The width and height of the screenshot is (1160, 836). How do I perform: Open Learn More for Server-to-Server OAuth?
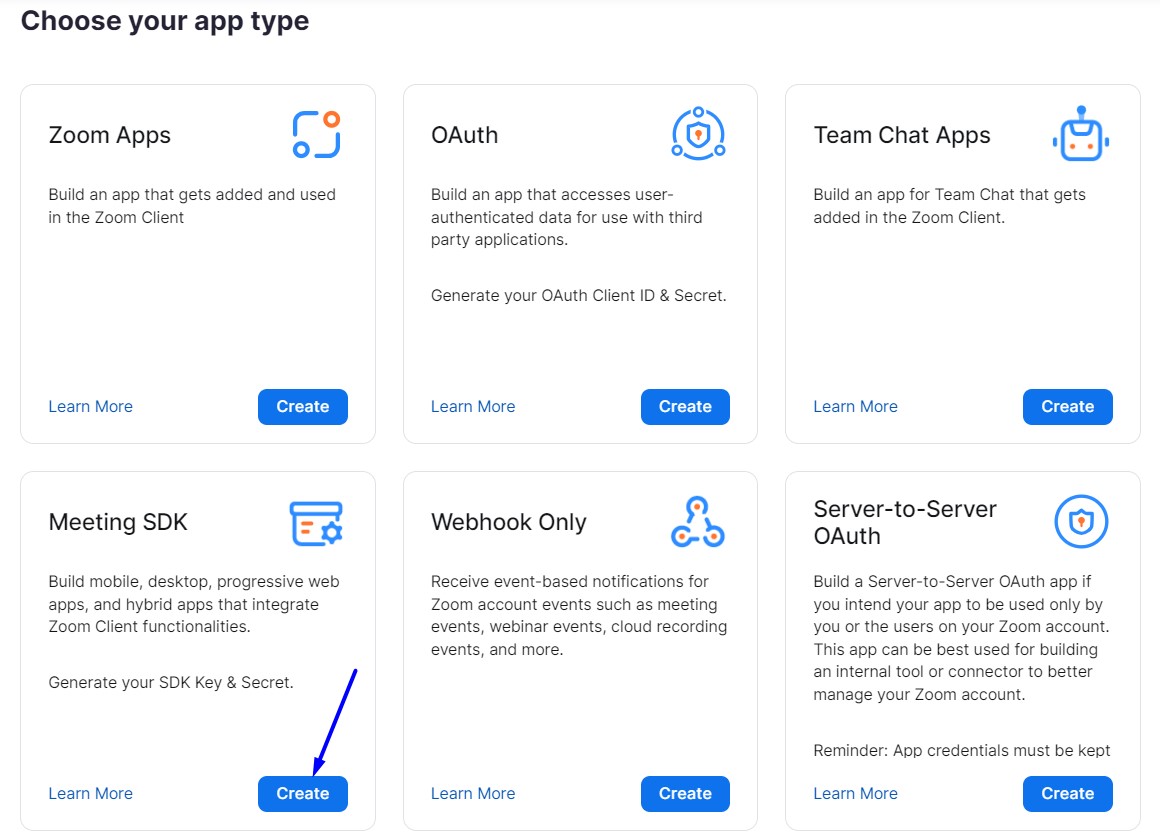[x=855, y=793]
